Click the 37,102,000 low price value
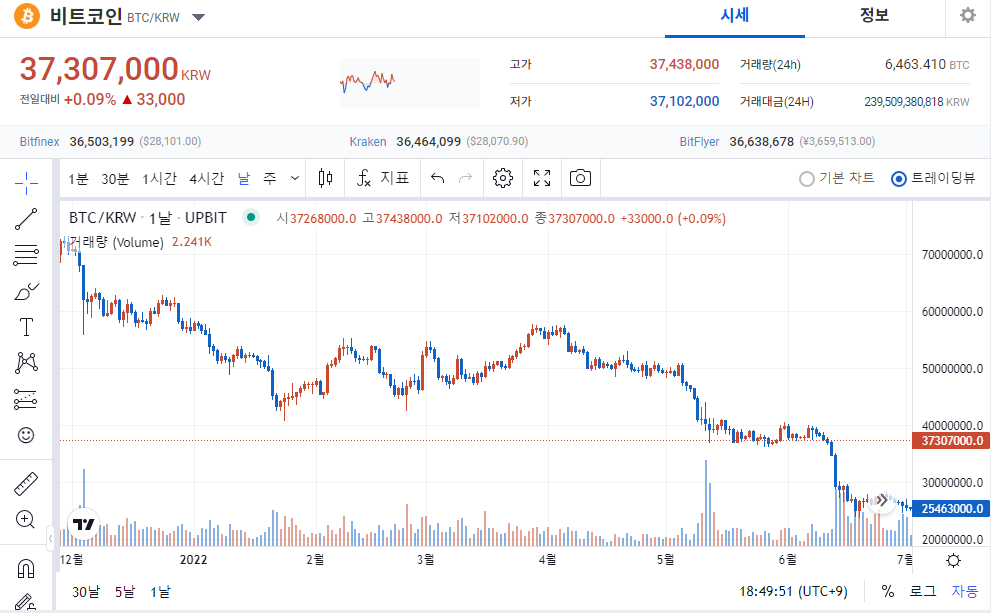Screen dimensions: 991x613 point(684,101)
